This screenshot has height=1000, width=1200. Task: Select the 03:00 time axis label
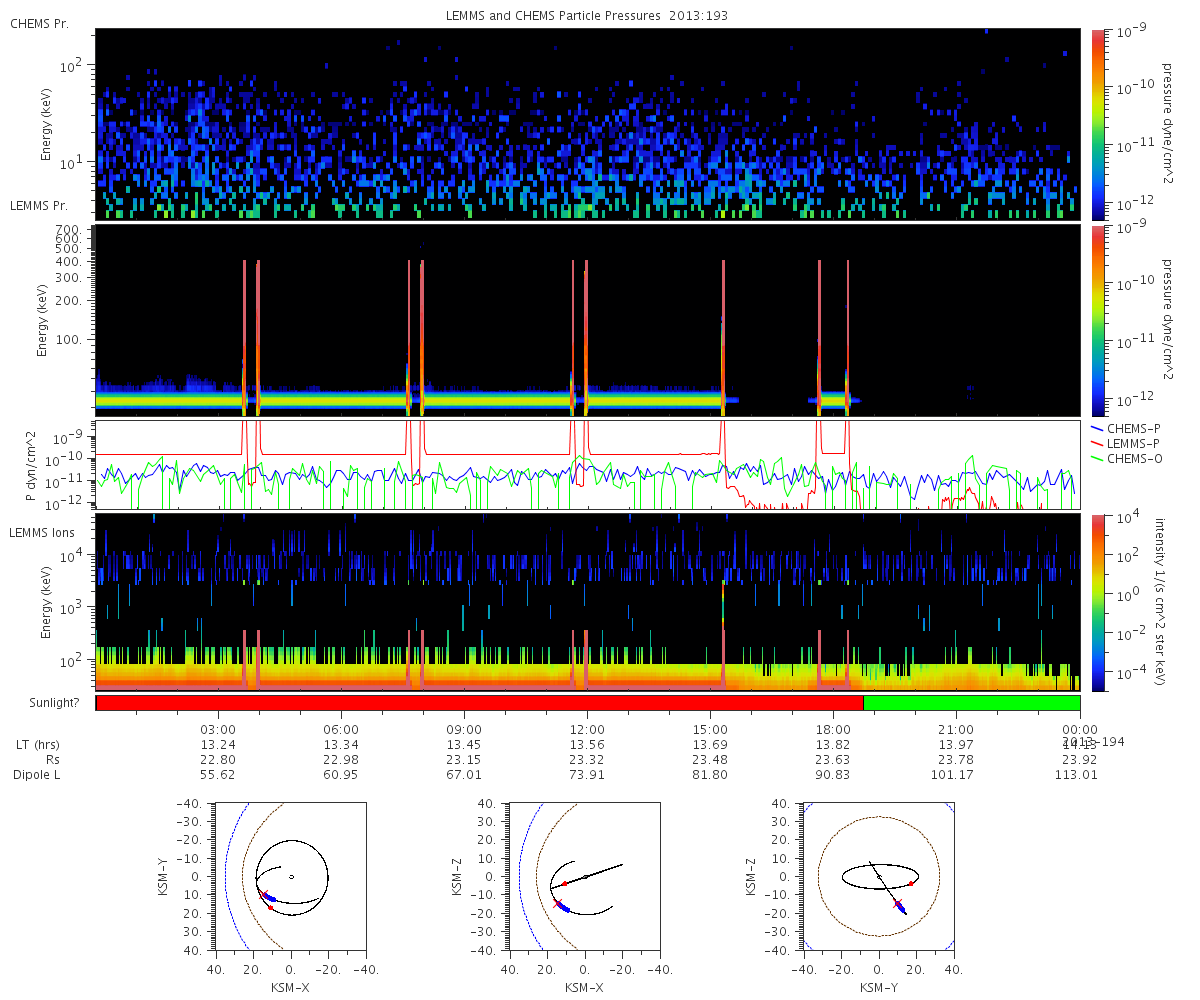[218, 730]
